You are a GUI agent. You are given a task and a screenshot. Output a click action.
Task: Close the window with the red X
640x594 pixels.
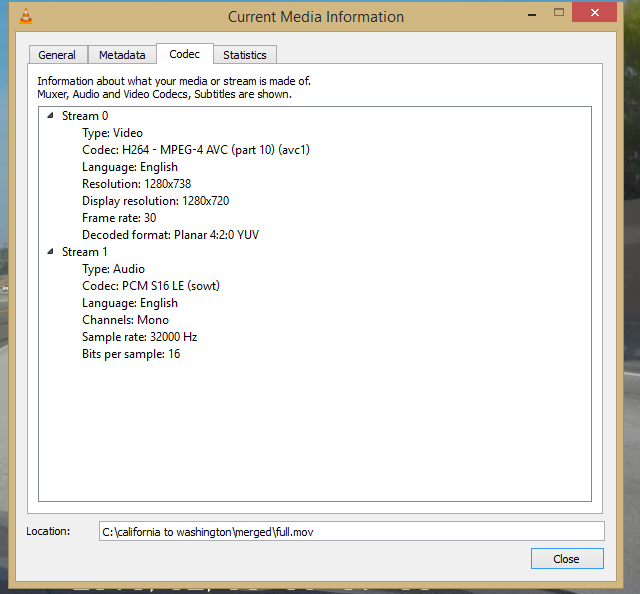pyautogui.click(x=594, y=13)
